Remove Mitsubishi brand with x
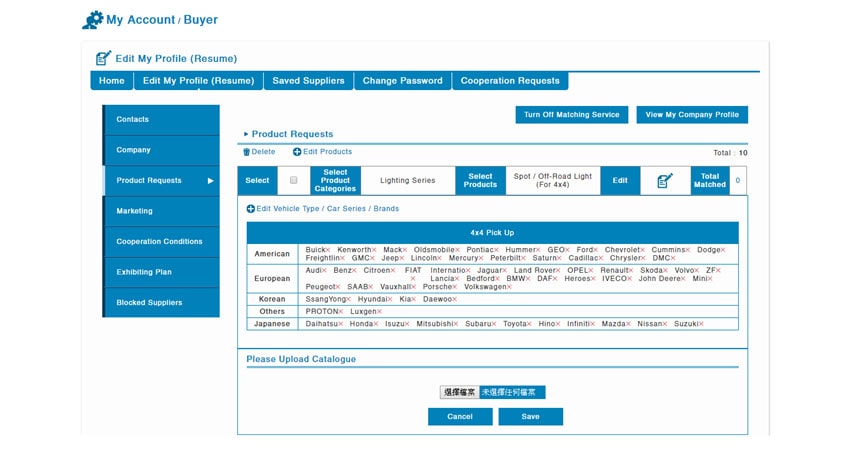 click(456, 324)
